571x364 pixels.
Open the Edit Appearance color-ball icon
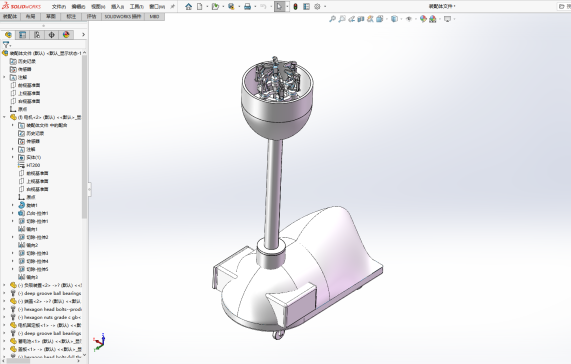click(x=423, y=19)
